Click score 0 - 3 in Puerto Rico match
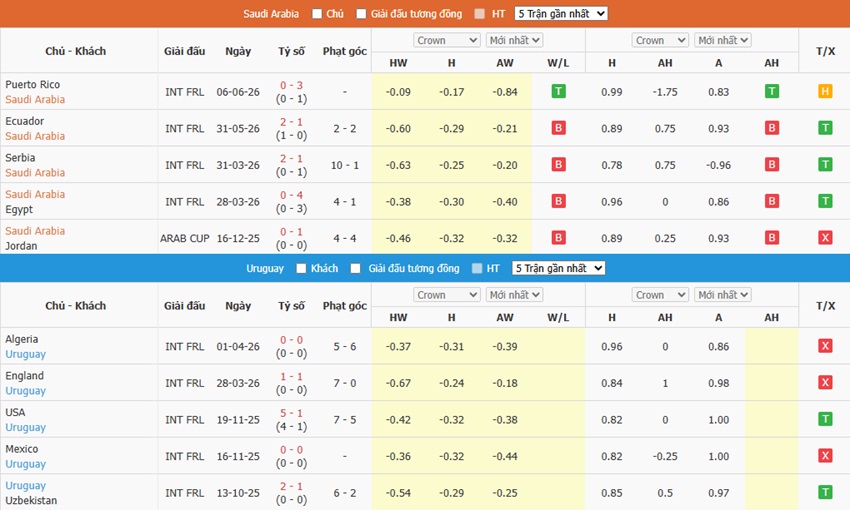Viewport: 850px width, 510px height. [x=292, y=85]
